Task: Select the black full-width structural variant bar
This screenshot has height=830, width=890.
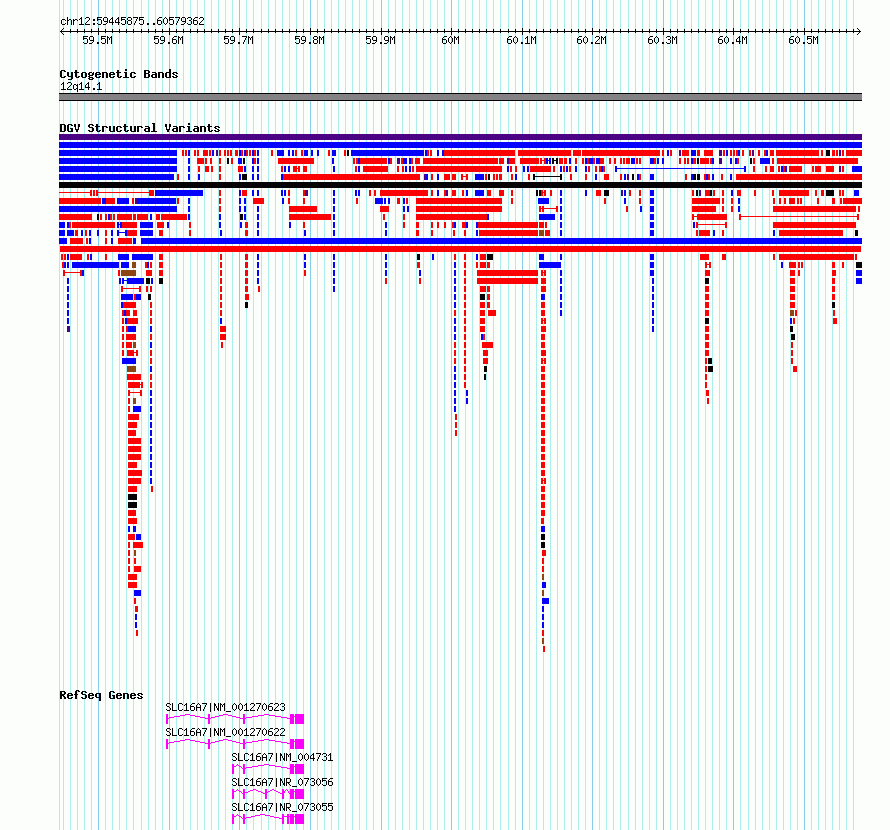Action: [460, 185]
